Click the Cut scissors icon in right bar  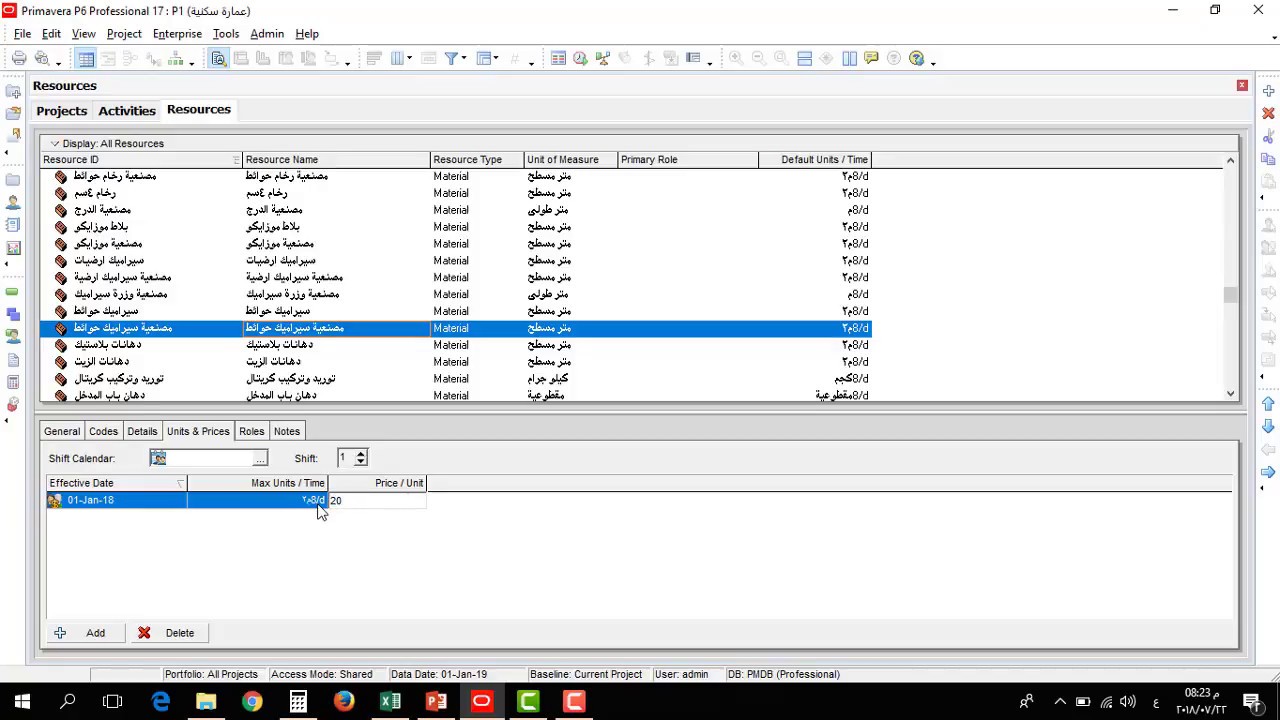(x=1268, y=137)
